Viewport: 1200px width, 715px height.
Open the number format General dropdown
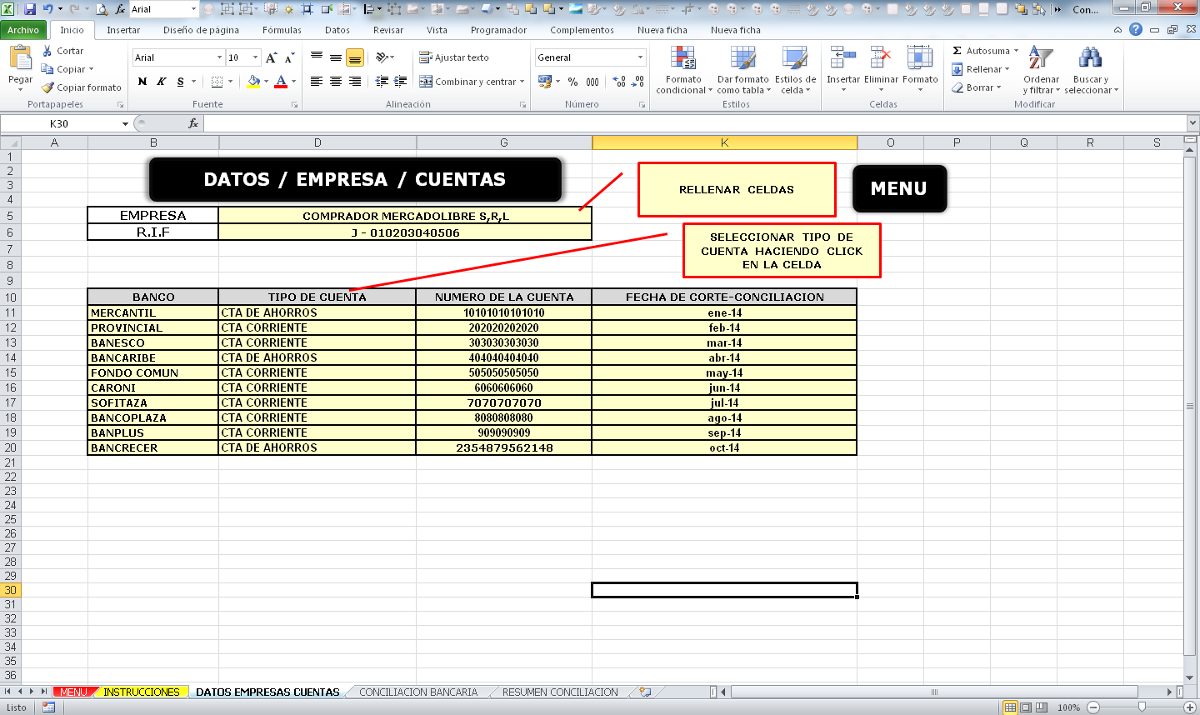(x=641, y=58)
